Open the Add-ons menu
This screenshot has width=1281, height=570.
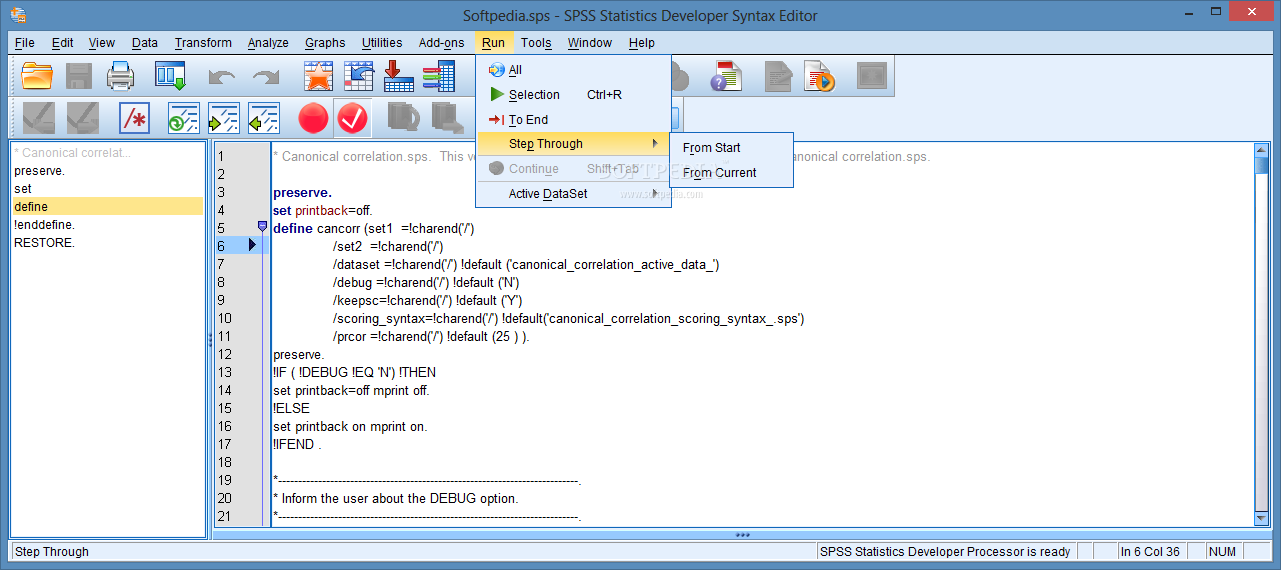[442, 43]
